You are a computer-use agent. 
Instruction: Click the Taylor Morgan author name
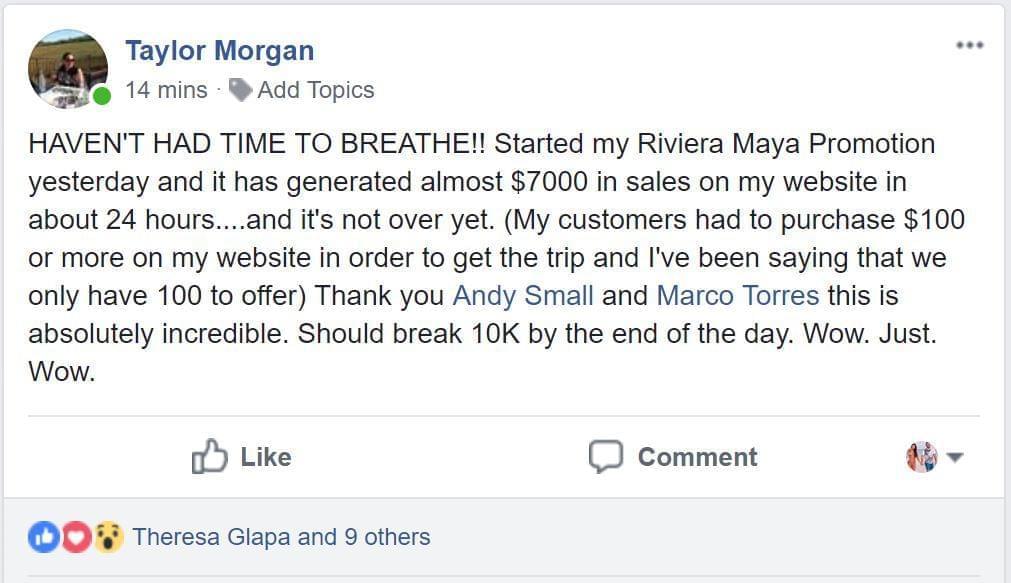click(x=219, y=51)
